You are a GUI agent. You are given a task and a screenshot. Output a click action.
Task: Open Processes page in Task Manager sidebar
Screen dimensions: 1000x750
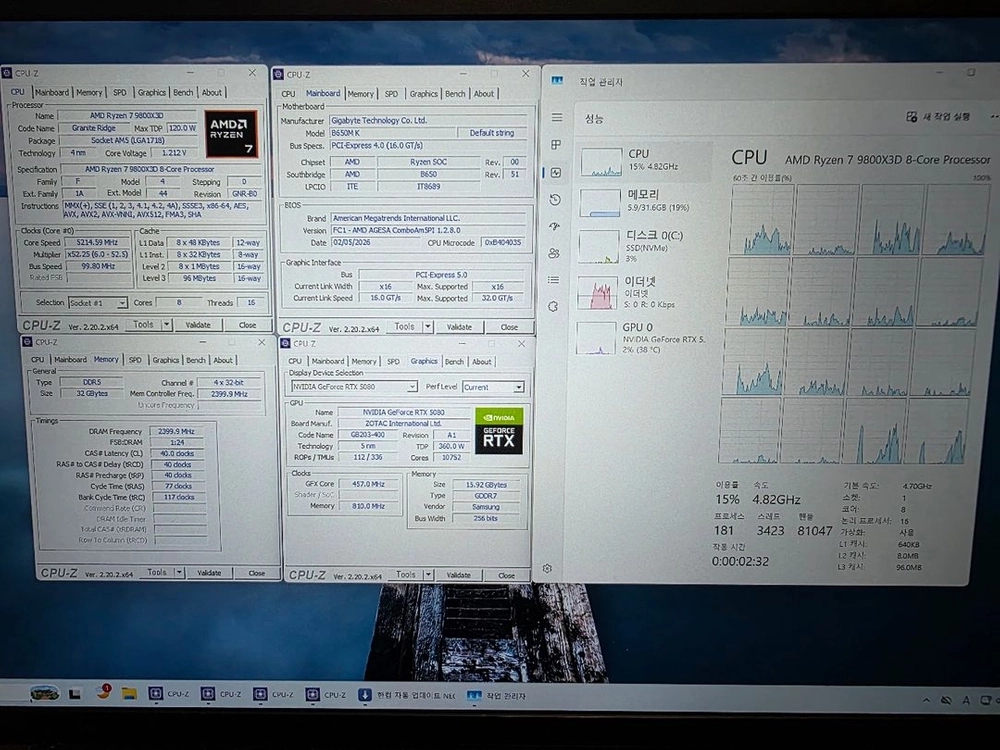556,145
